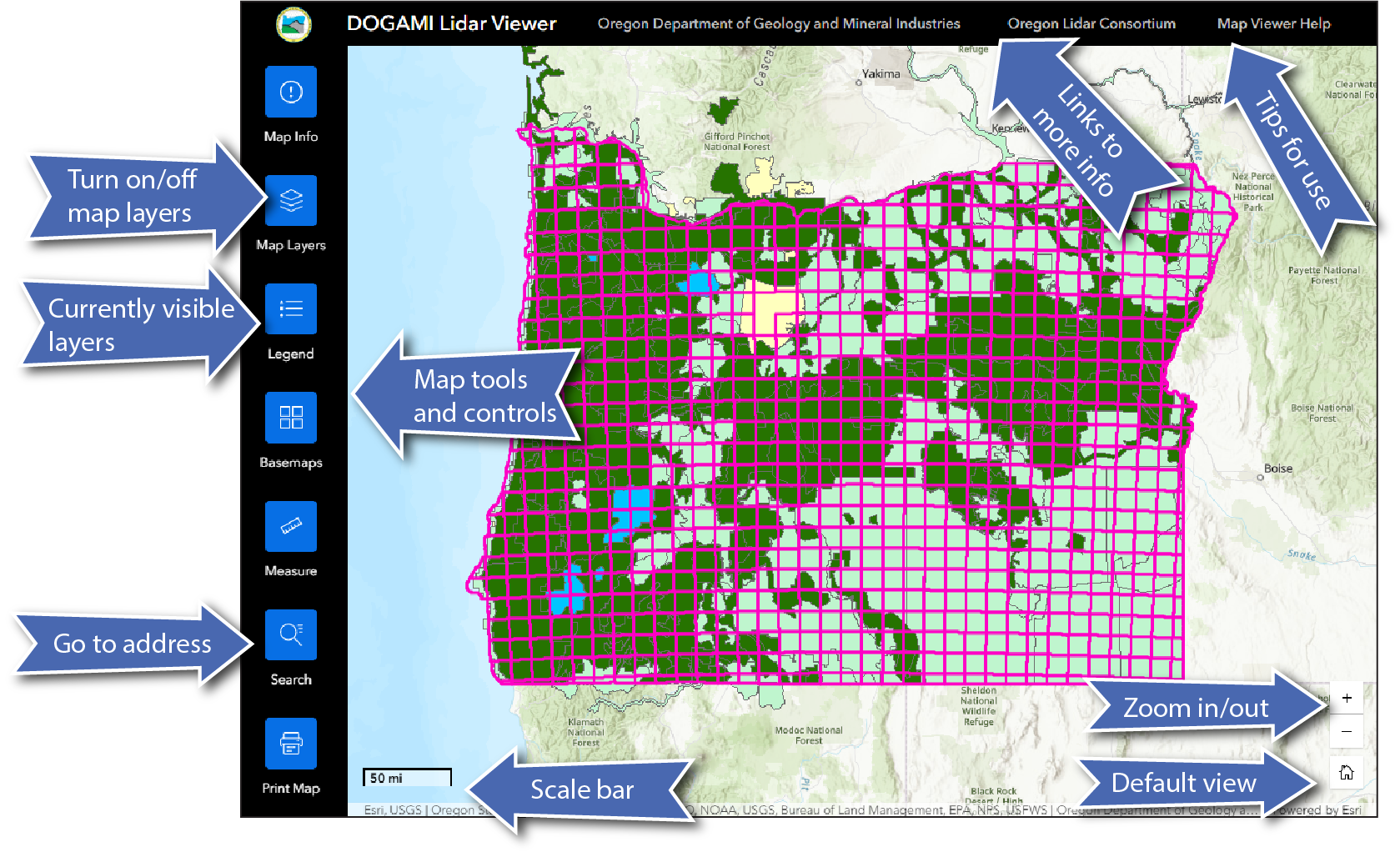1400x857 pixels.
Task: Click the Modoc National Forest label
Action: click(809, 735)
